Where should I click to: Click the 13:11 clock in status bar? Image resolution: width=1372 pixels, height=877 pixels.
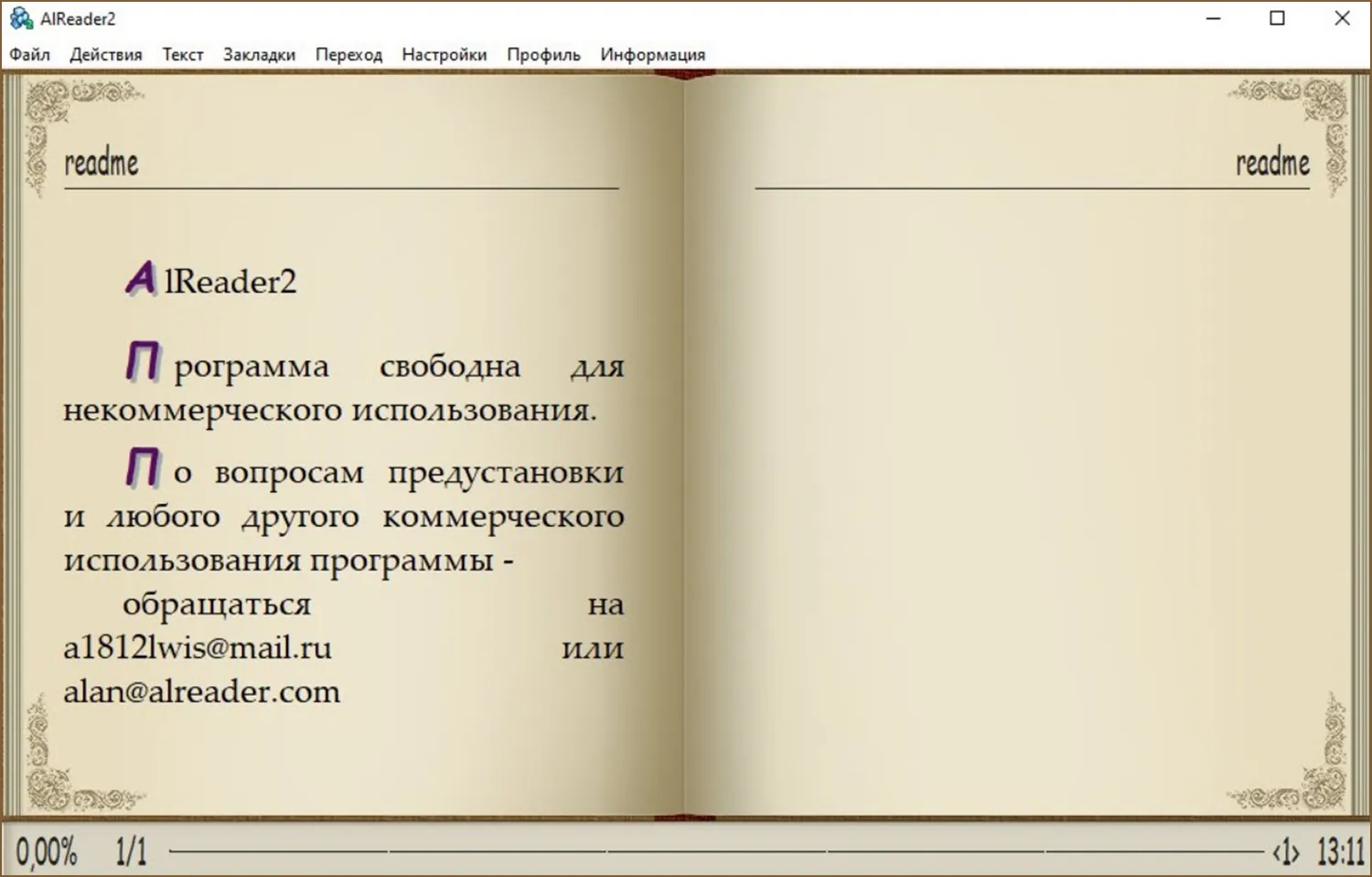pyautogui.click(x=1340, y=851)
